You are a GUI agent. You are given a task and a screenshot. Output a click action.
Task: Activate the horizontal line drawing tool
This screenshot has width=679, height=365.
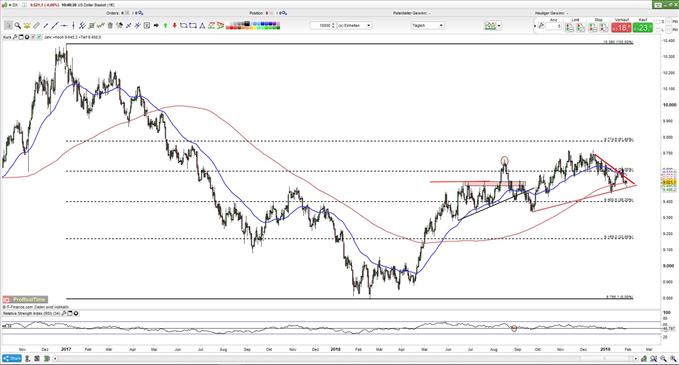pyautogui.click(x=64, y=26)
